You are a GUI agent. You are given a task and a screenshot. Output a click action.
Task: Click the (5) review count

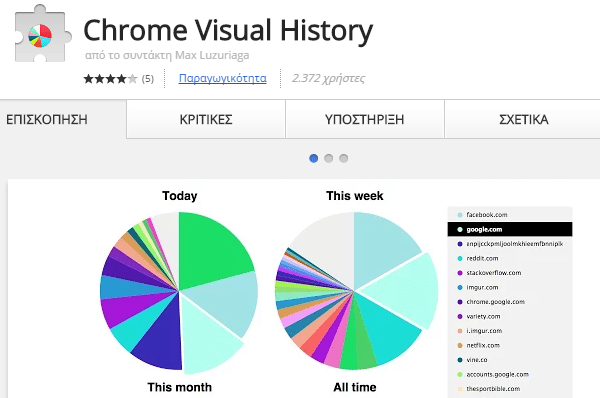(148, 79)
